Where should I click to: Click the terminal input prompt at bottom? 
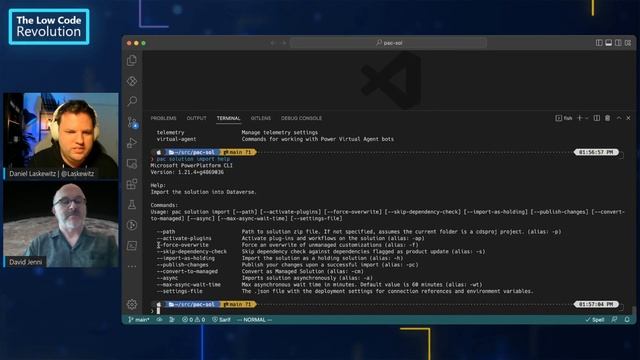pyautogui.click(x=158, y=311)
